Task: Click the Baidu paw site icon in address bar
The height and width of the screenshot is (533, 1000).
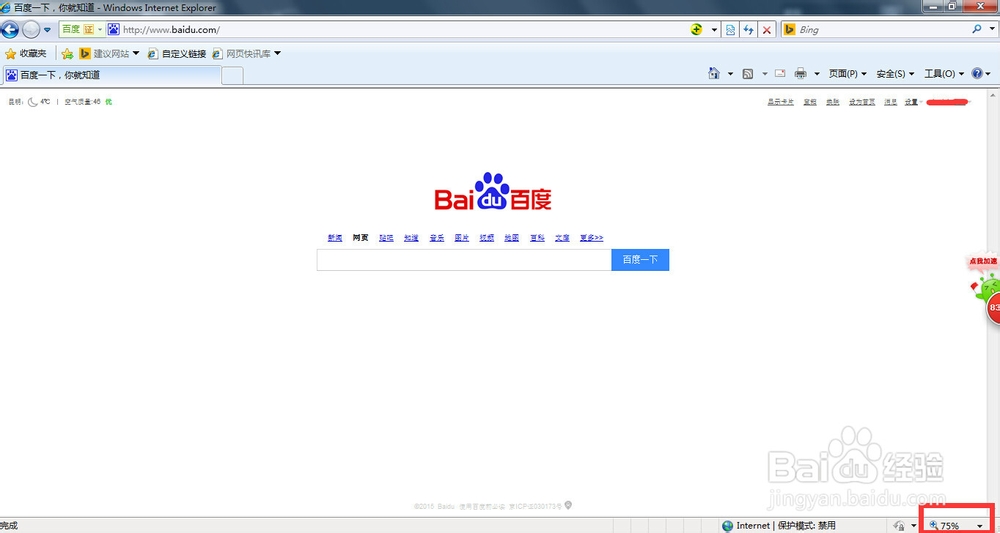Action: (114, 29)
